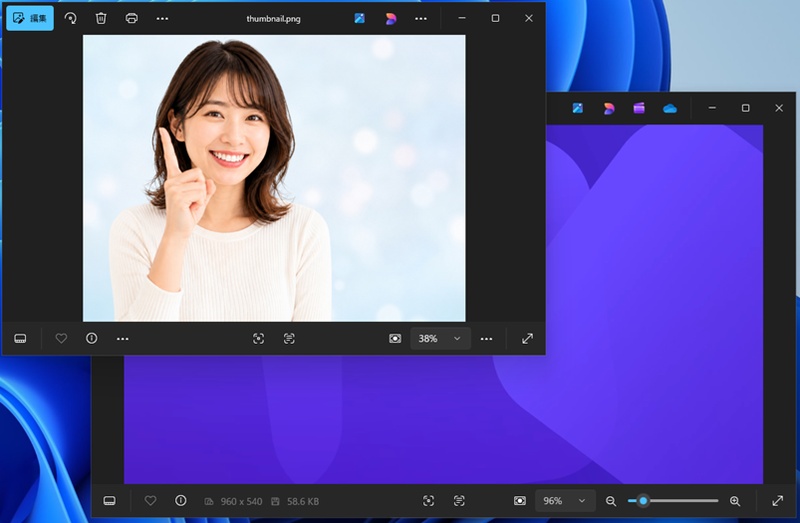The image size is (800, 523).
Task: Click the scan text icon in the back window
Action: click(x=459, y=501)
